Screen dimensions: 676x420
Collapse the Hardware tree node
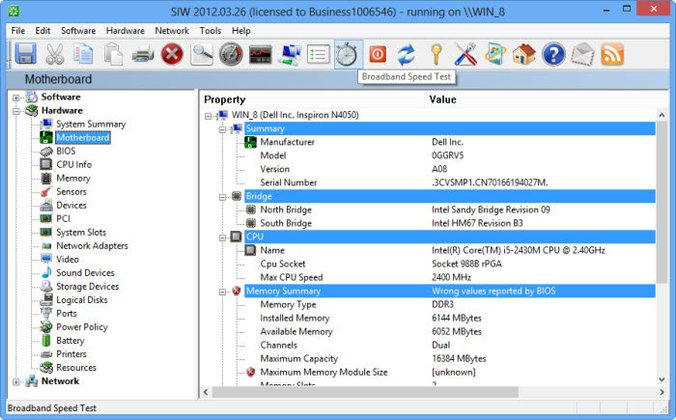(x=16, y=111)
